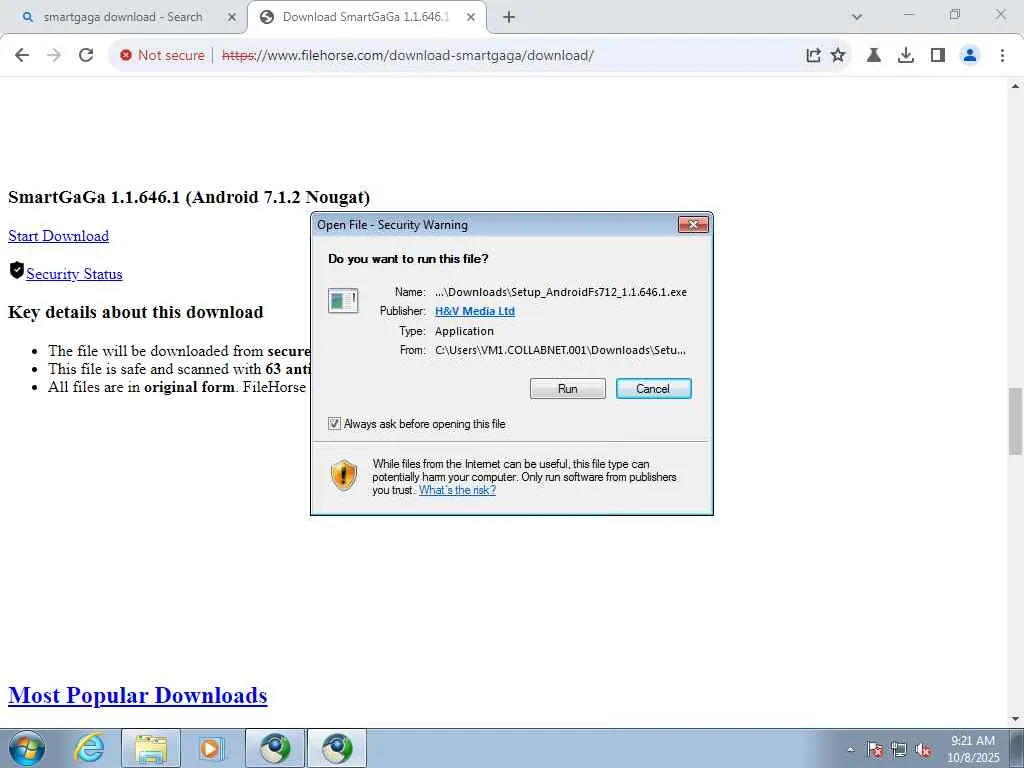Toggle the side panel icon
Viewport: 1024px width, 768px height.
coord(938,56)
